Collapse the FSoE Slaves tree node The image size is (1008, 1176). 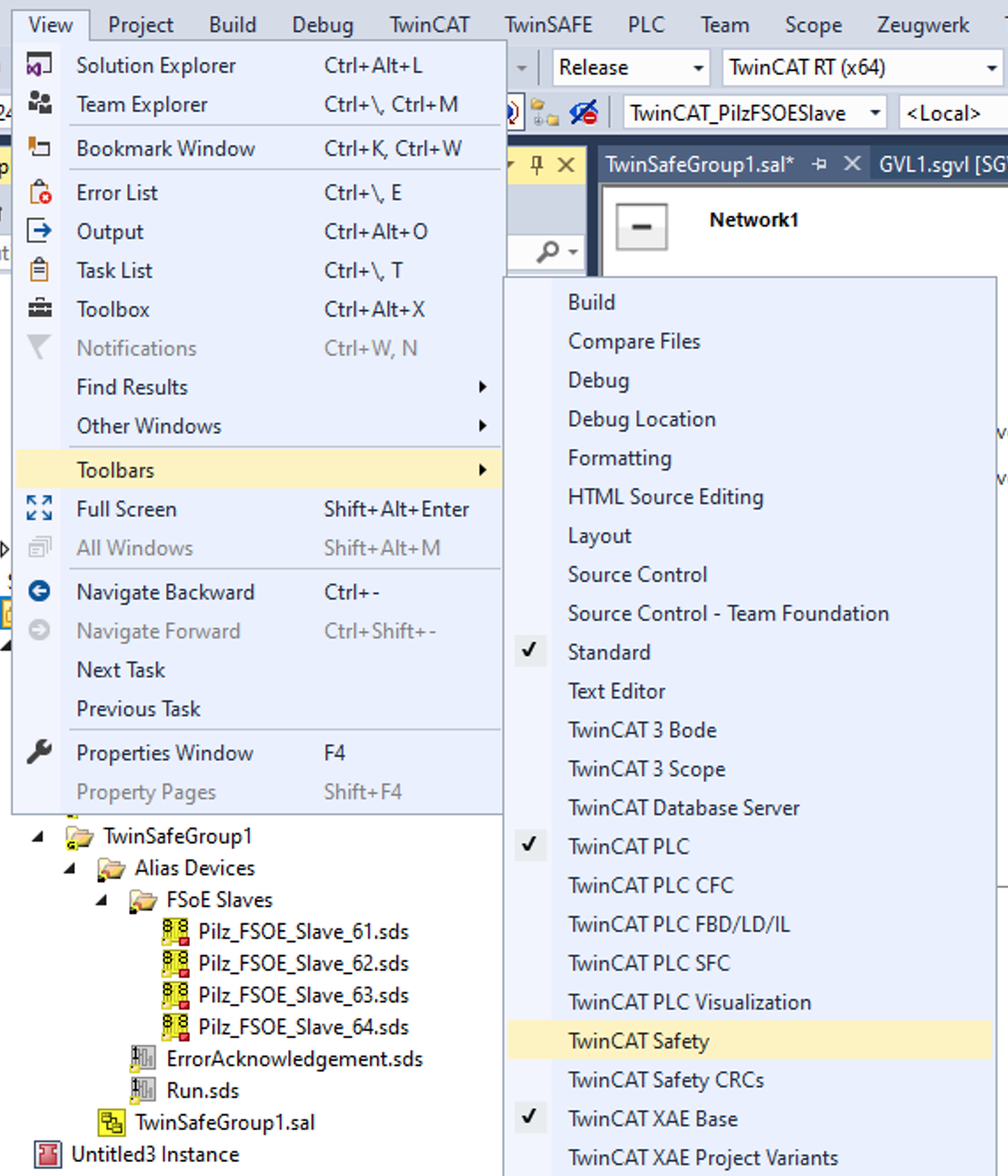point(101,900)
